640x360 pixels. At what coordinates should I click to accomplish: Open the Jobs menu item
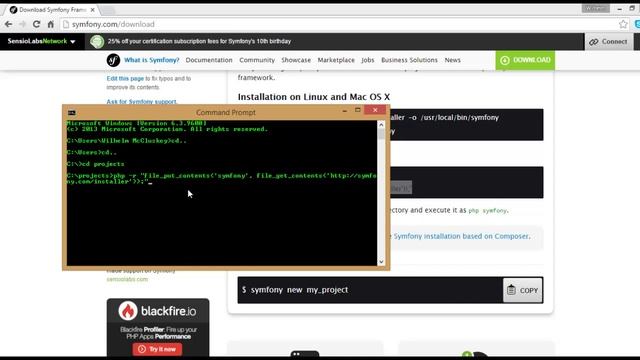[367, 60]
